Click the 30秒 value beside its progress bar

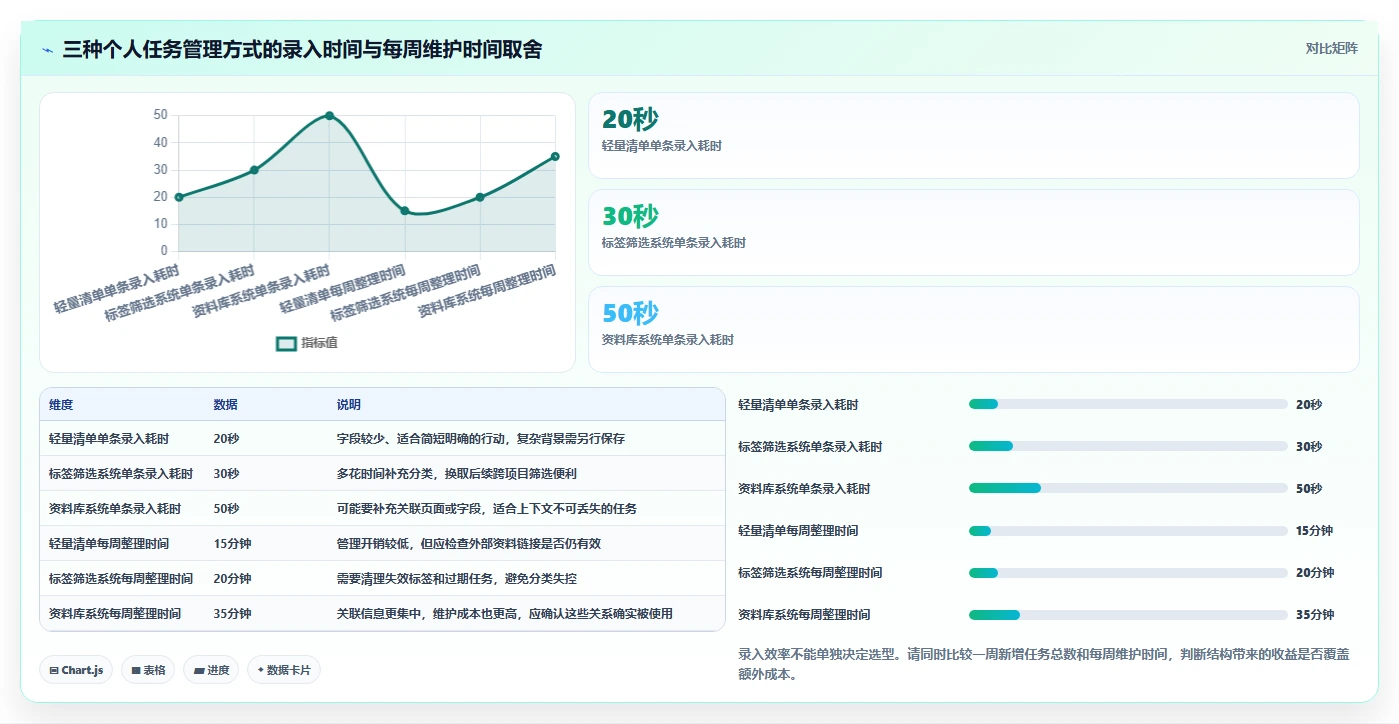coord(1309,447)
